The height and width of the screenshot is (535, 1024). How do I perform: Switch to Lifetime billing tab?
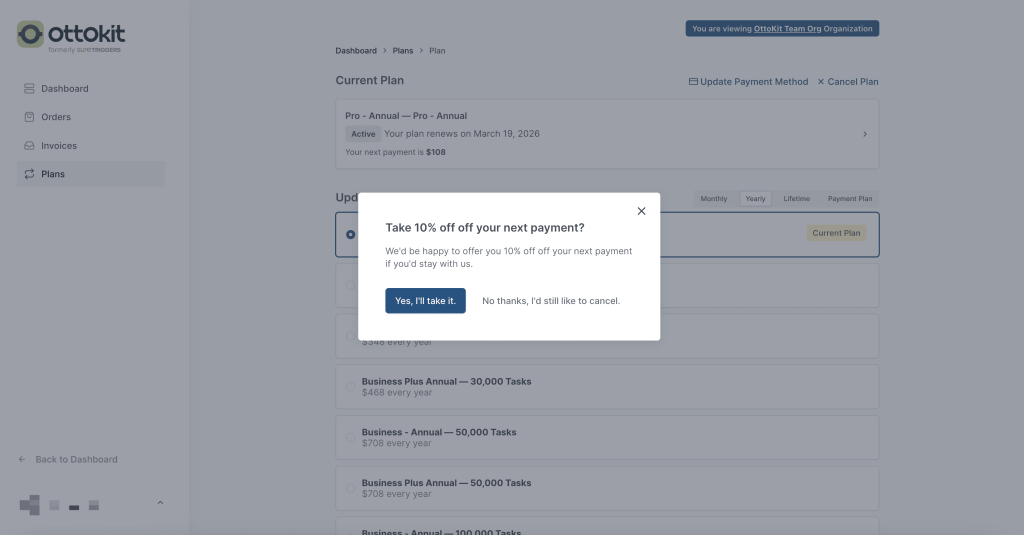[796, 199]
